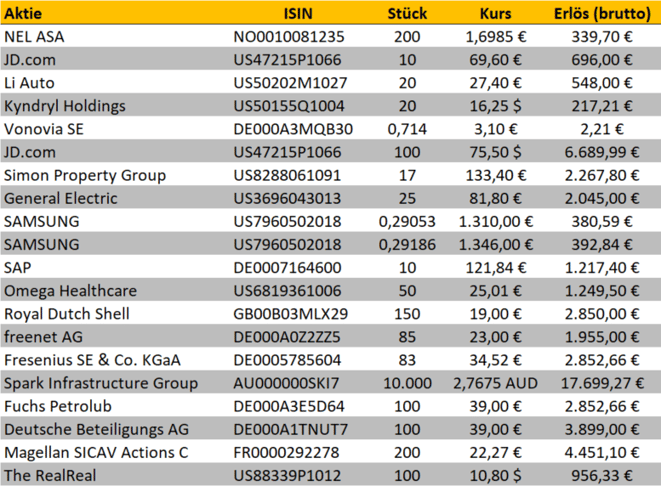Click the Vonovia SE cell
This screenshot has height=486, width=661.
pos(44,129)
